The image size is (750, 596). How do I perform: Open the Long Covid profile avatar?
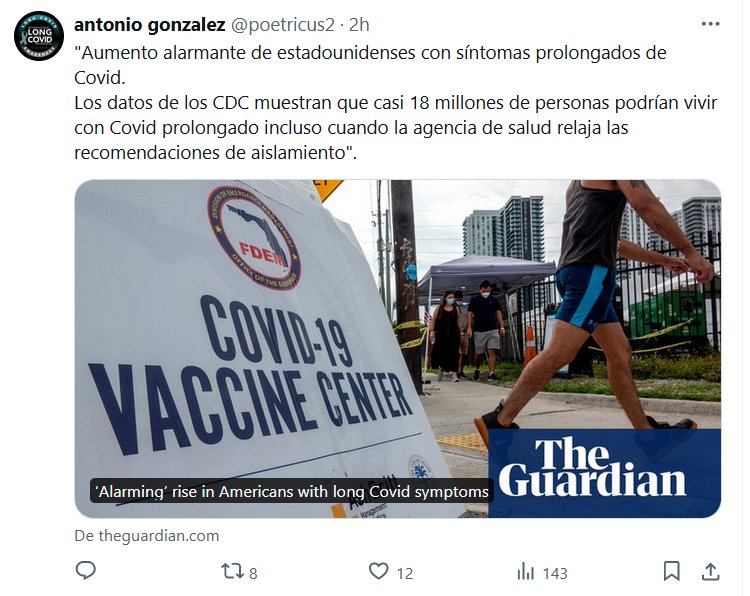tap(39, 36)
